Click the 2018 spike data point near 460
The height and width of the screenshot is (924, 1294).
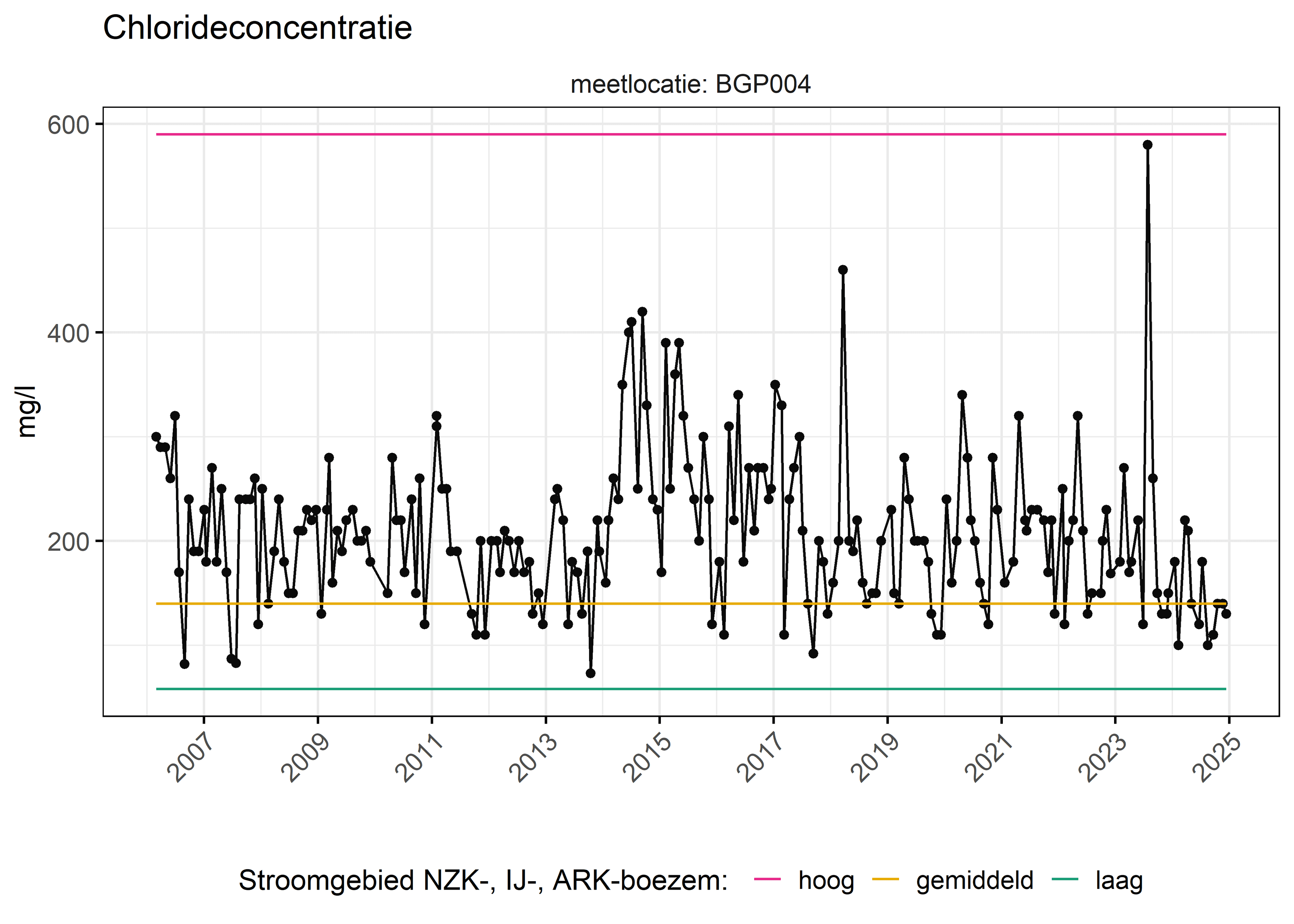pyautogui.click(x=843, y=270)
